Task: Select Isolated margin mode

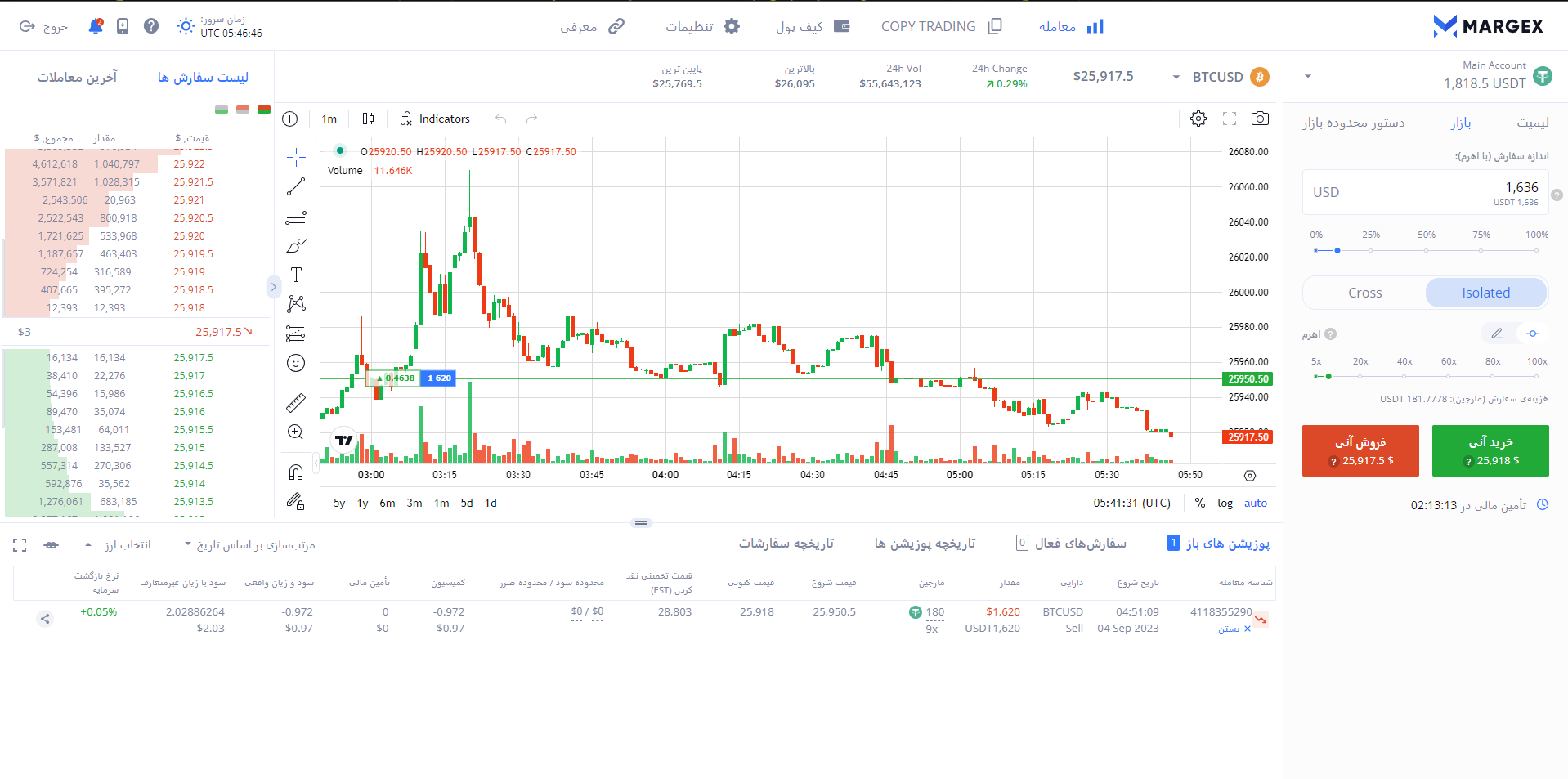Action: pyautogui.click(x=1485, y=293)
